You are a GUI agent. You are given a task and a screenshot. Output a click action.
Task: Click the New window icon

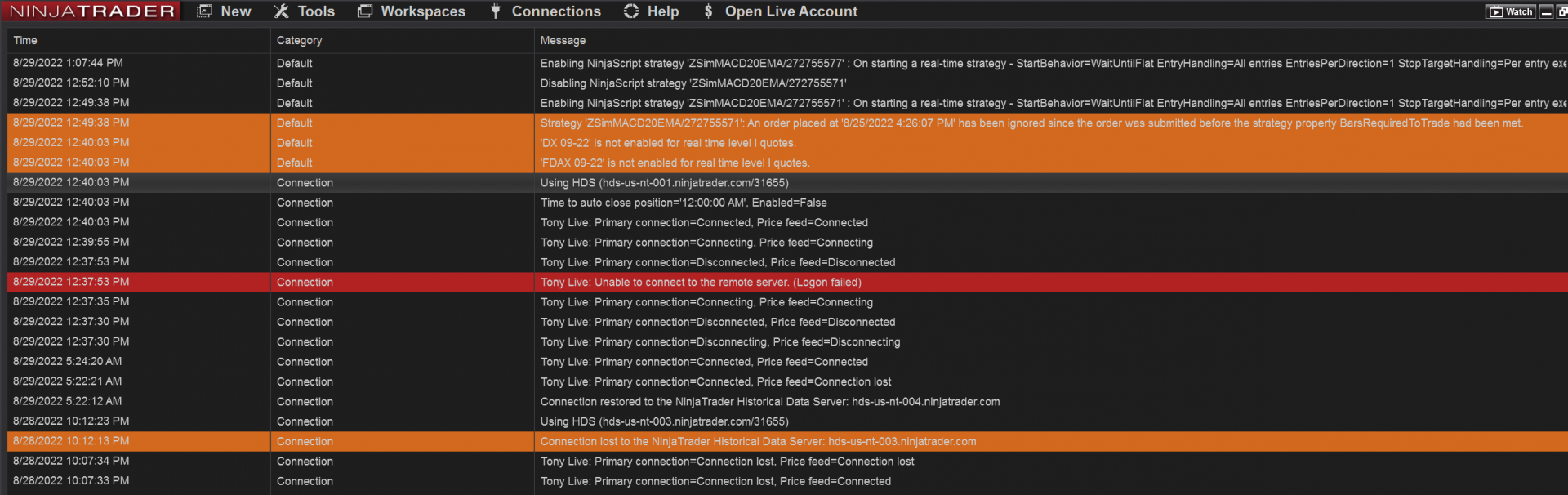pos(205,11)
